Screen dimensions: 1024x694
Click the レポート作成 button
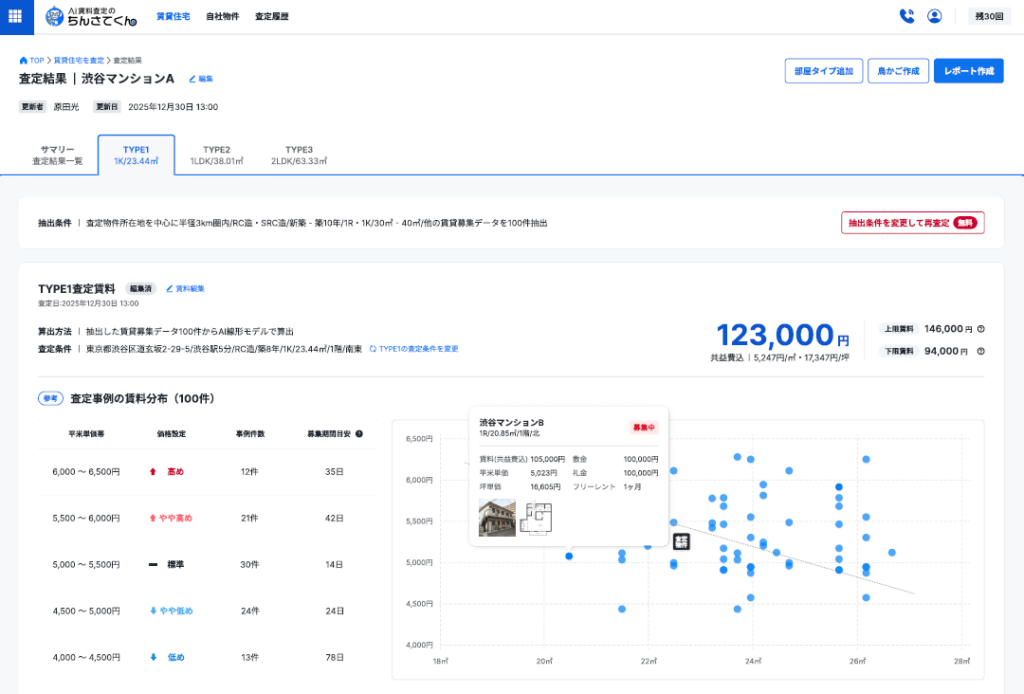(x=968, y=71)
